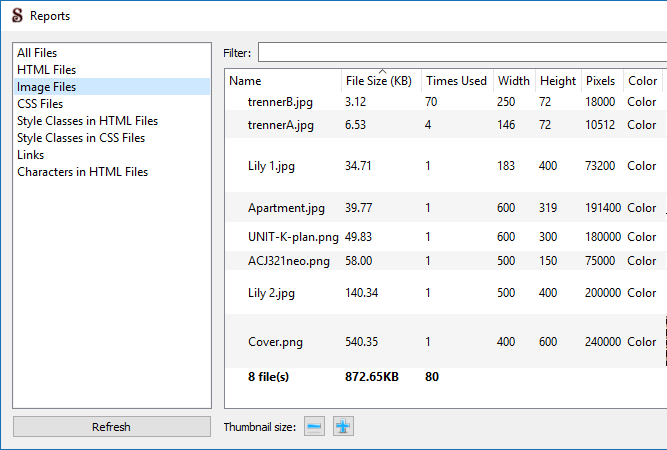
Task: Click the 8 file(s) total cell
Action: [268, 377]
